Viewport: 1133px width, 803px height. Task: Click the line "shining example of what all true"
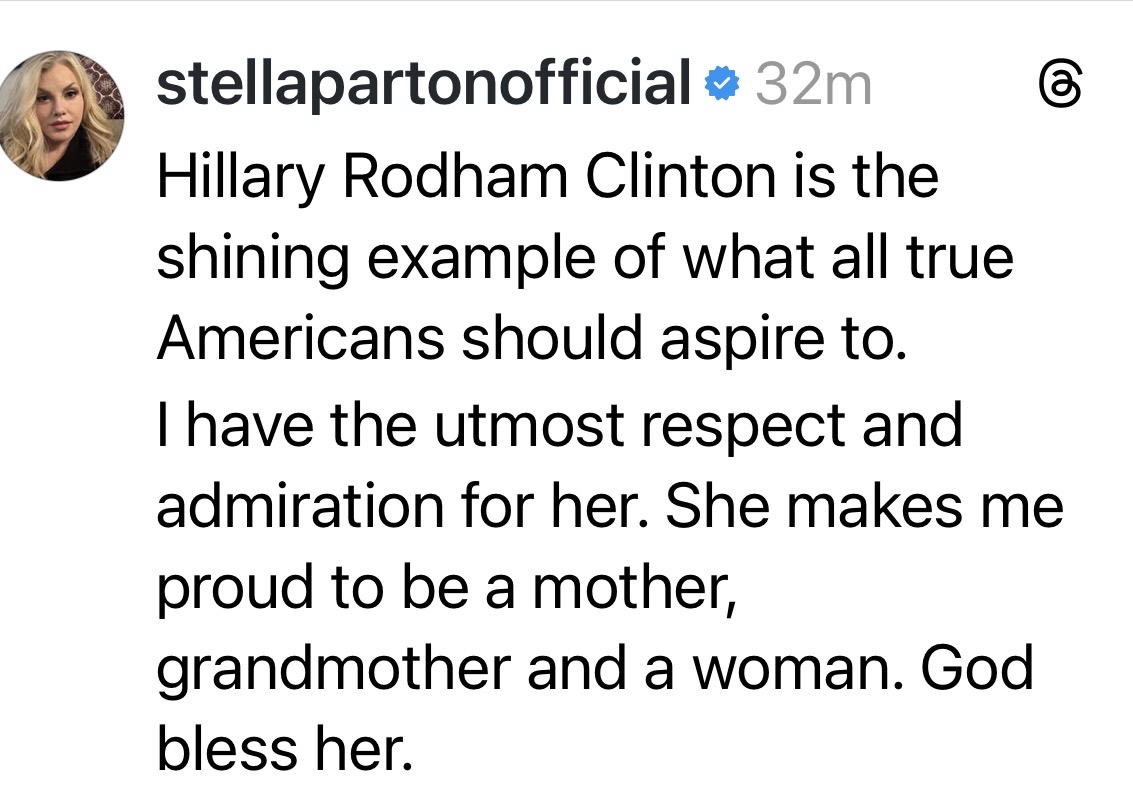585,257
